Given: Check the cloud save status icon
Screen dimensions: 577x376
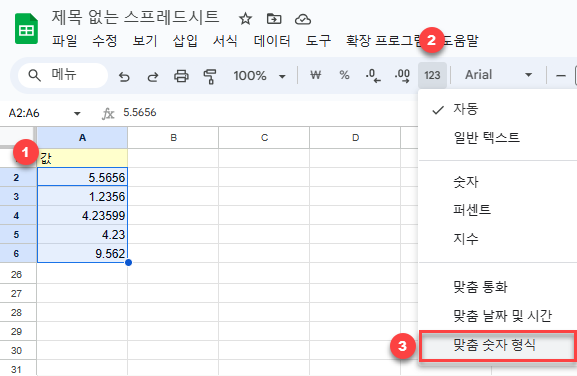Looking at the screenshot, I should click(x=303, y=19).
